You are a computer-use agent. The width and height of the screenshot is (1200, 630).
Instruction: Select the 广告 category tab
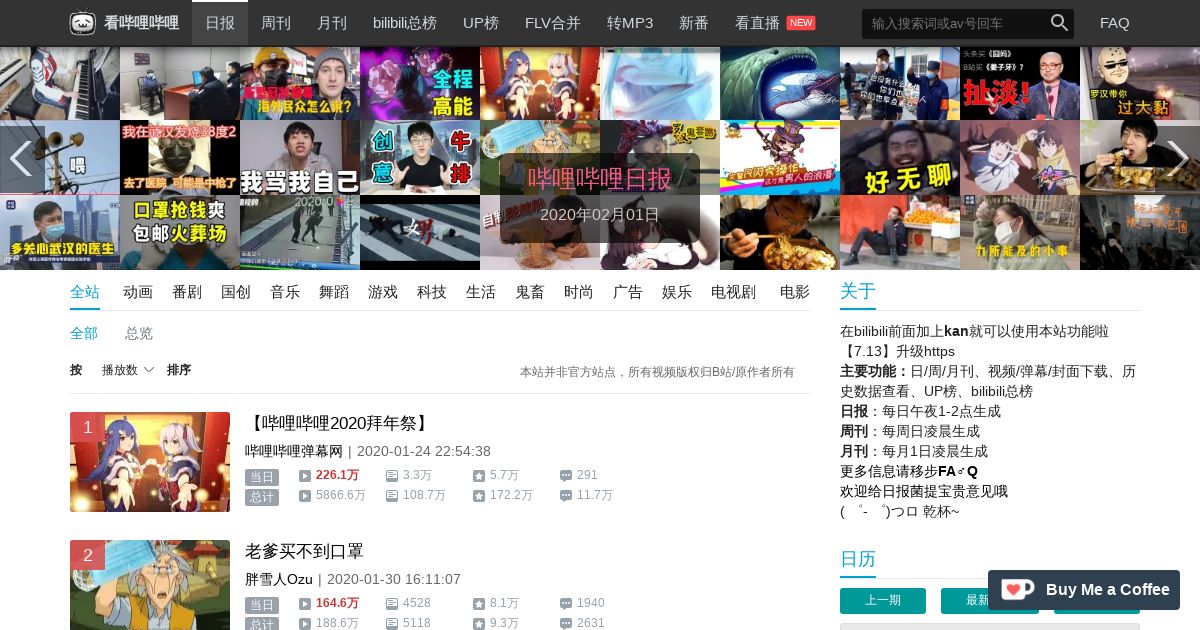(628, 292)
